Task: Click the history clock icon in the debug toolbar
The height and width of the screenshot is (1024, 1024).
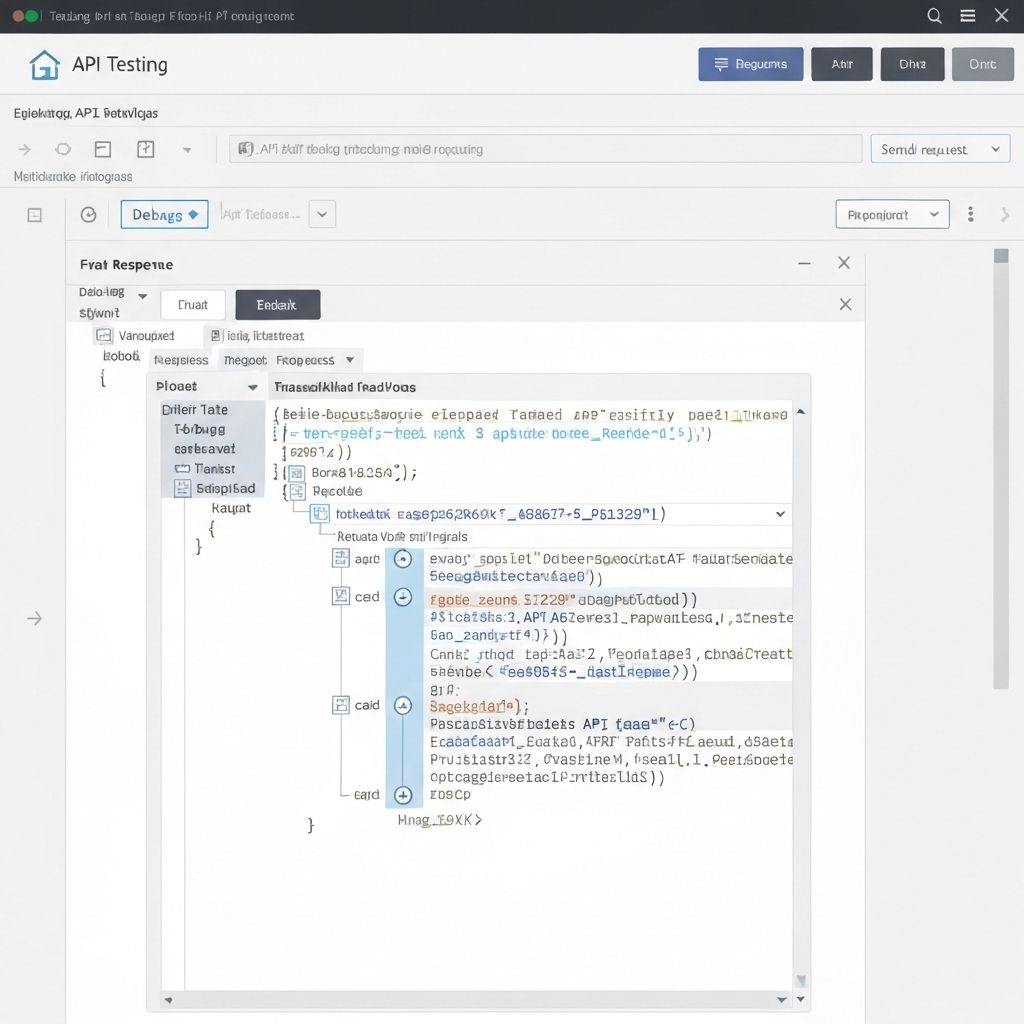Action: [88, 214]
